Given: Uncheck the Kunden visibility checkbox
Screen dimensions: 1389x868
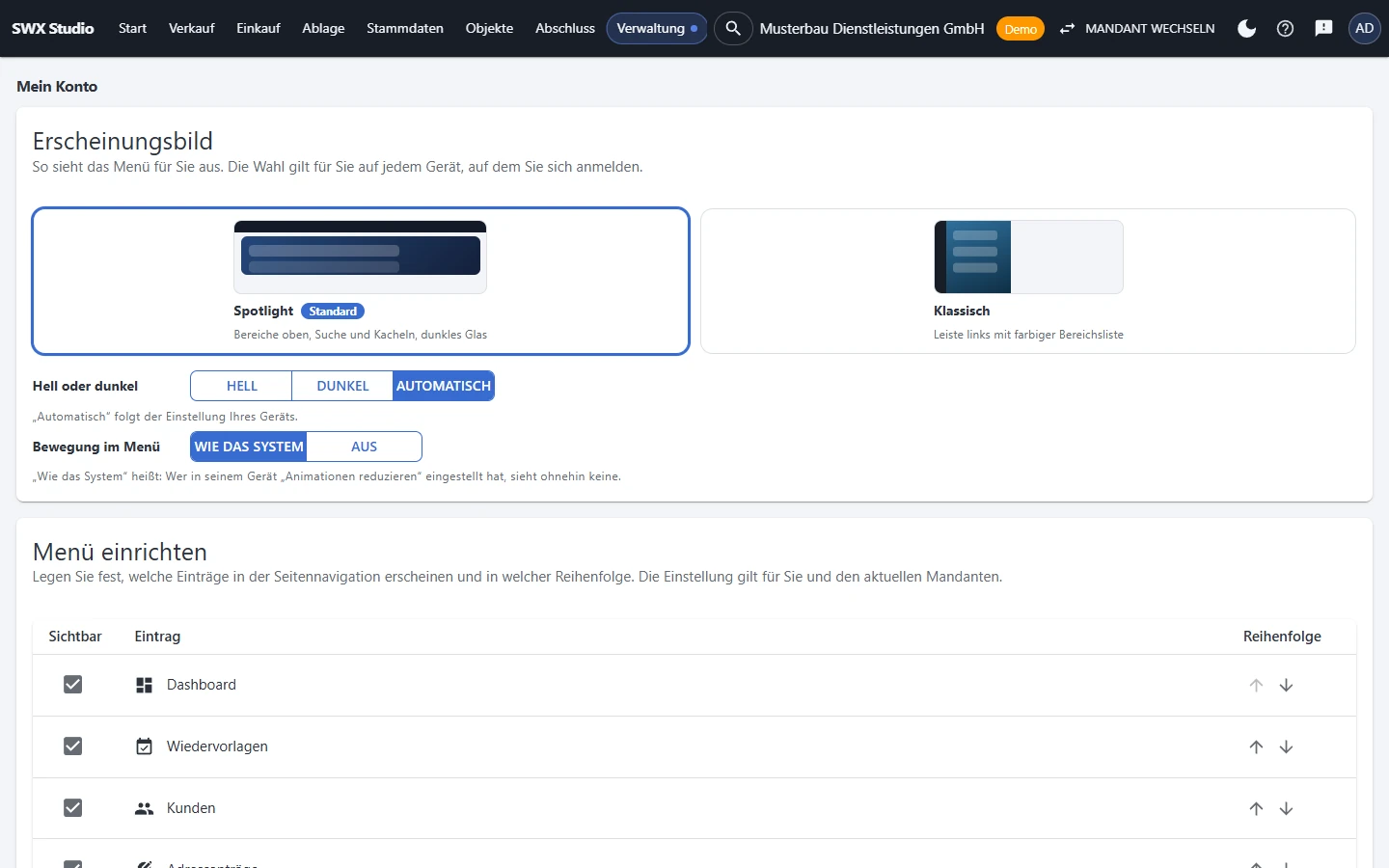Looking at the screenshot, I should pos(72,808).
